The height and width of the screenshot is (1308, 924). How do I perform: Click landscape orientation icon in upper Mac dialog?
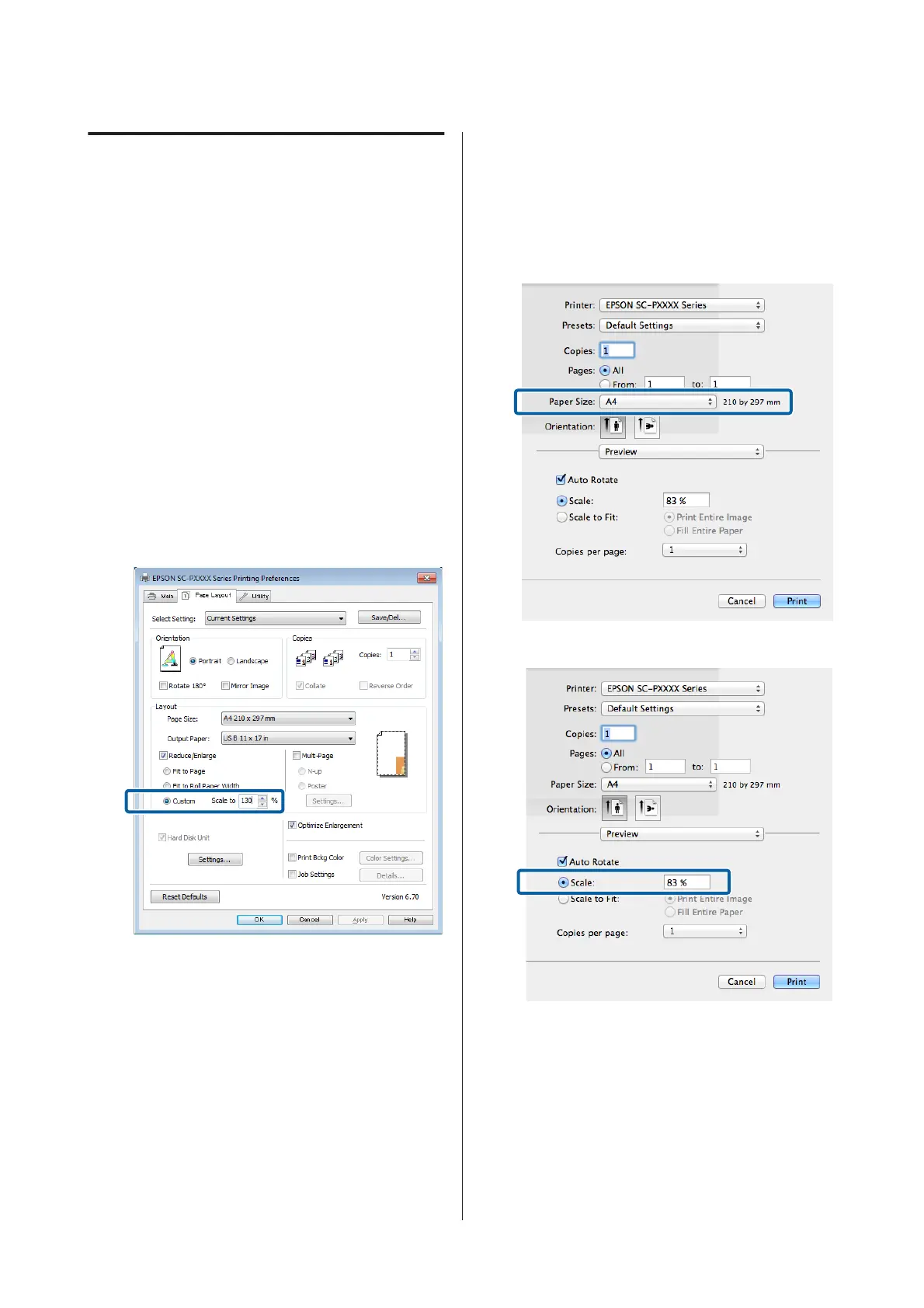click(647, 426)
